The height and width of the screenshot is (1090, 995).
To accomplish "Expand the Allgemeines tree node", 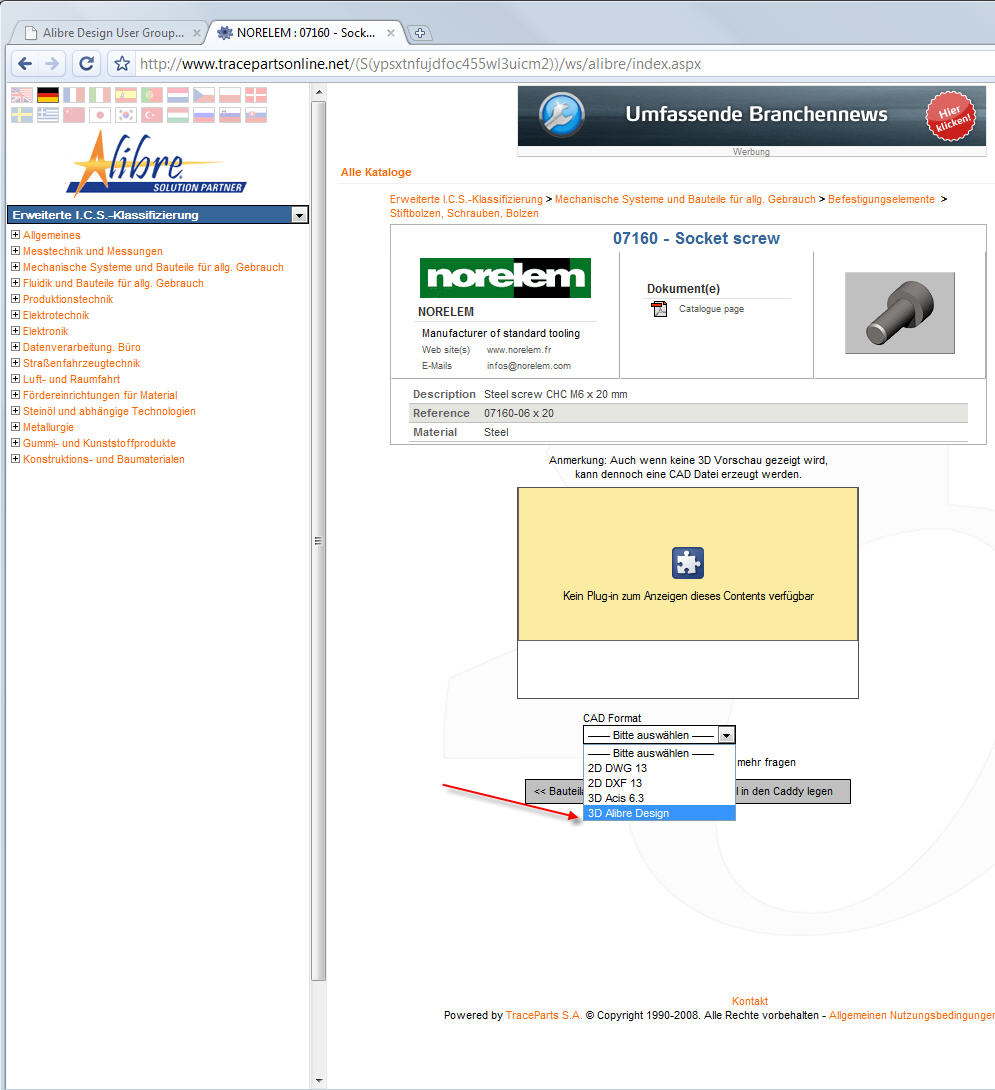I will (x=15, y=235).
